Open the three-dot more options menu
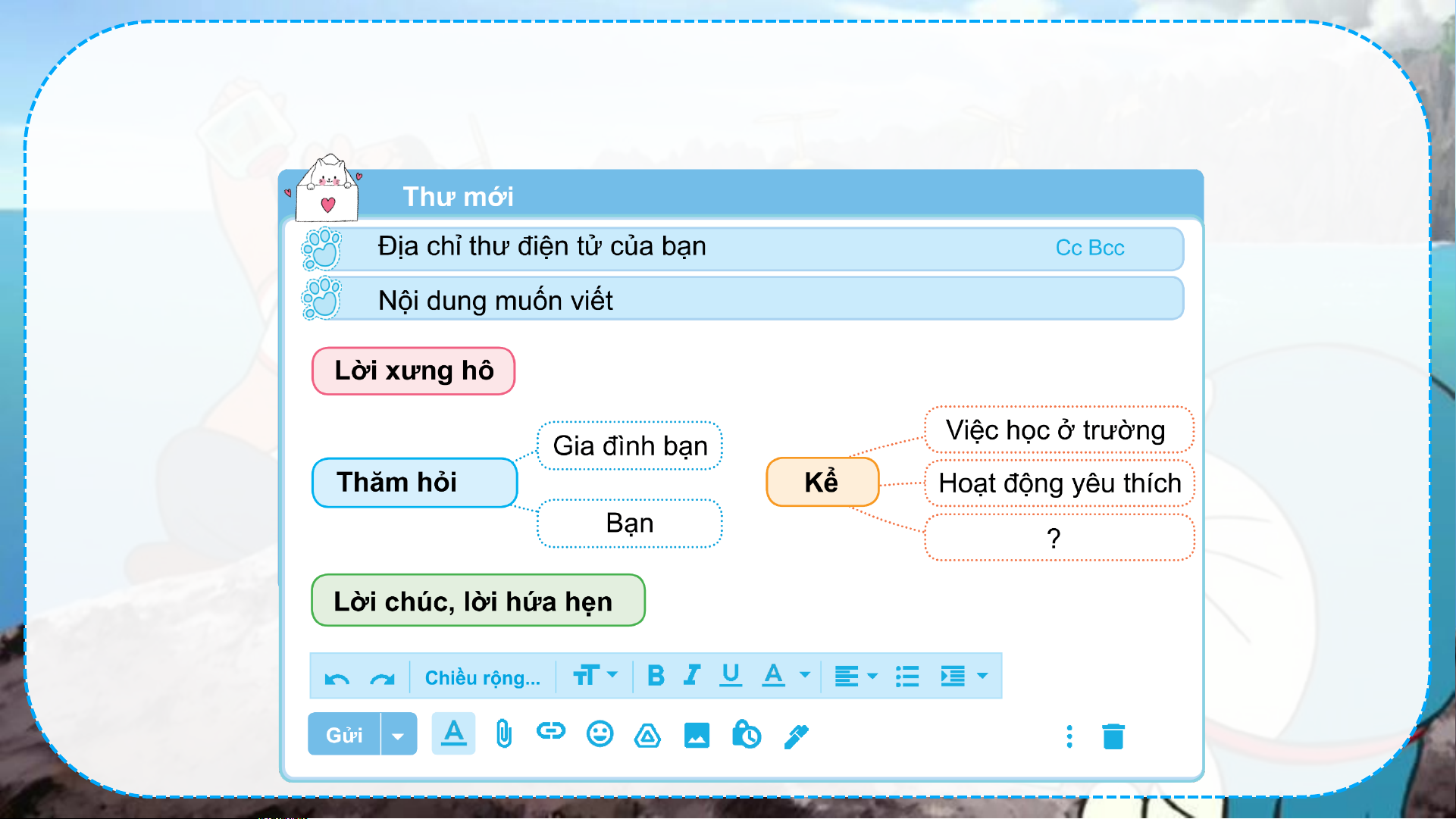The image size is (1456, 819). tap(1069, 736)
